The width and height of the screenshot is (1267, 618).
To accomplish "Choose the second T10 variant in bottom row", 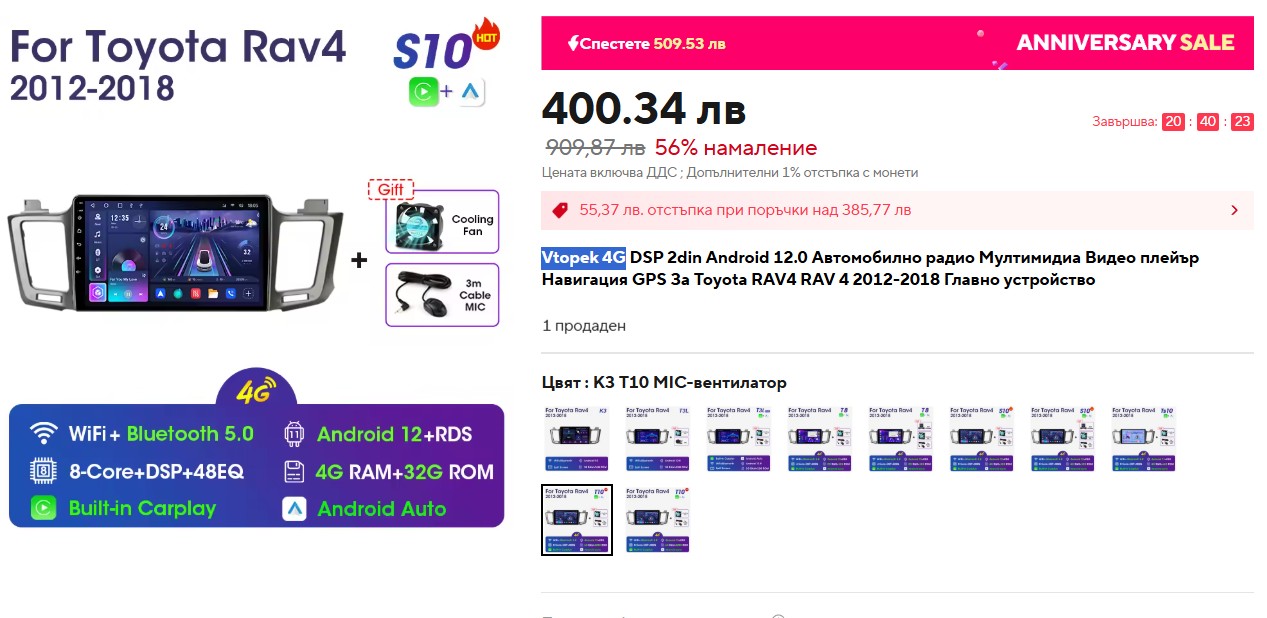I will [657, 519].
